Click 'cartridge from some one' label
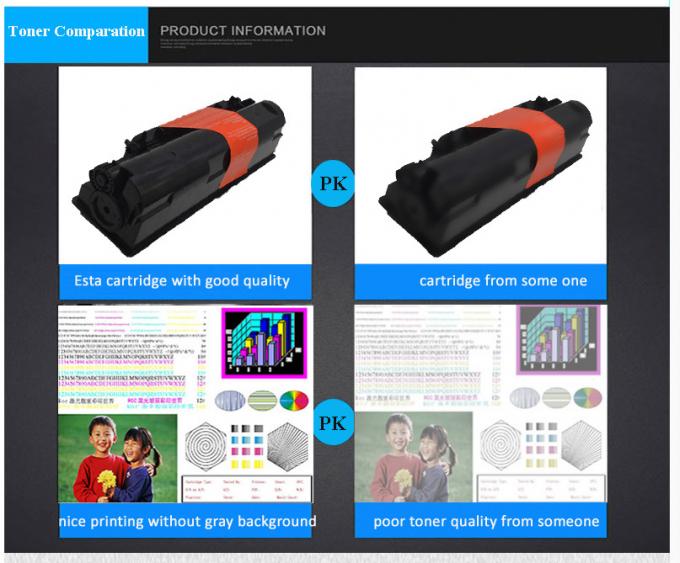Image resolution: width=680 pixels, height=563 pixels. coord(503,281)
